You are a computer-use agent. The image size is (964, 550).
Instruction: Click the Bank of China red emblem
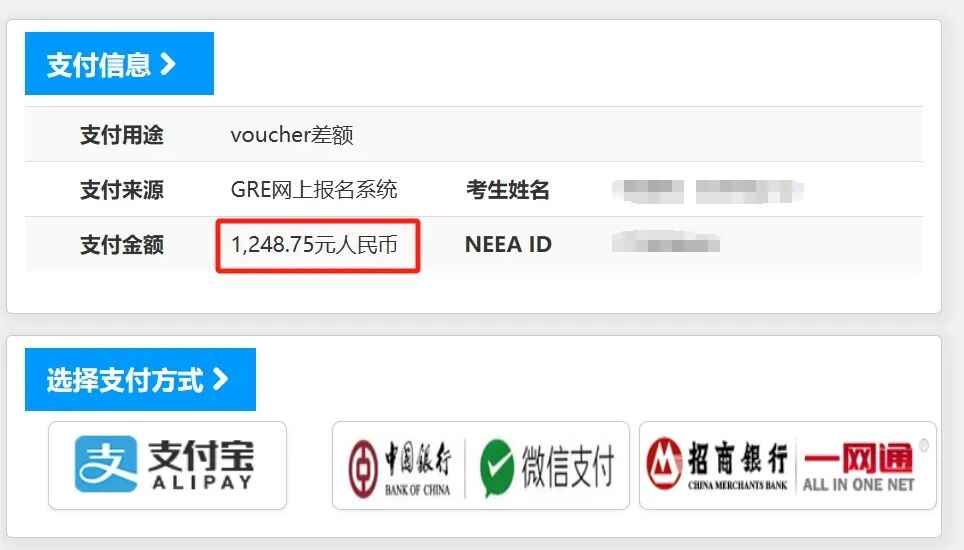[x=363, y=468]
